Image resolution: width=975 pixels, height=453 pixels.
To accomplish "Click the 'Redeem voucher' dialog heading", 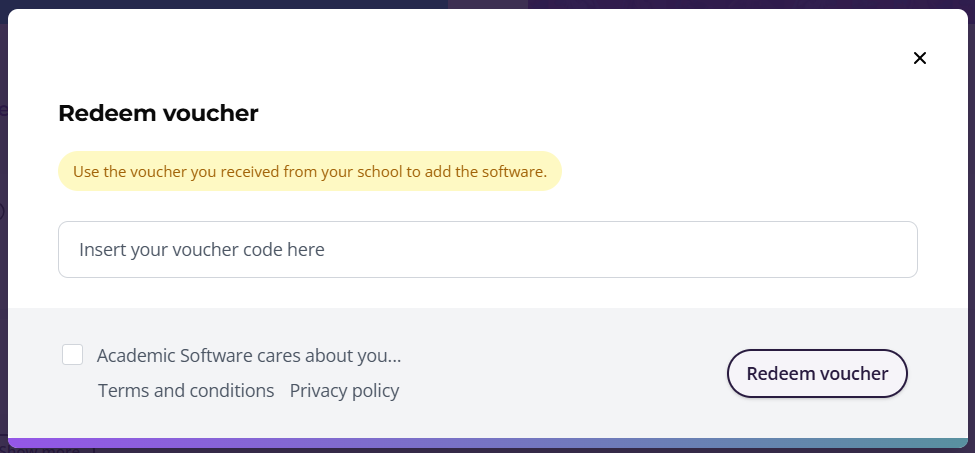I will coord(158,114).
